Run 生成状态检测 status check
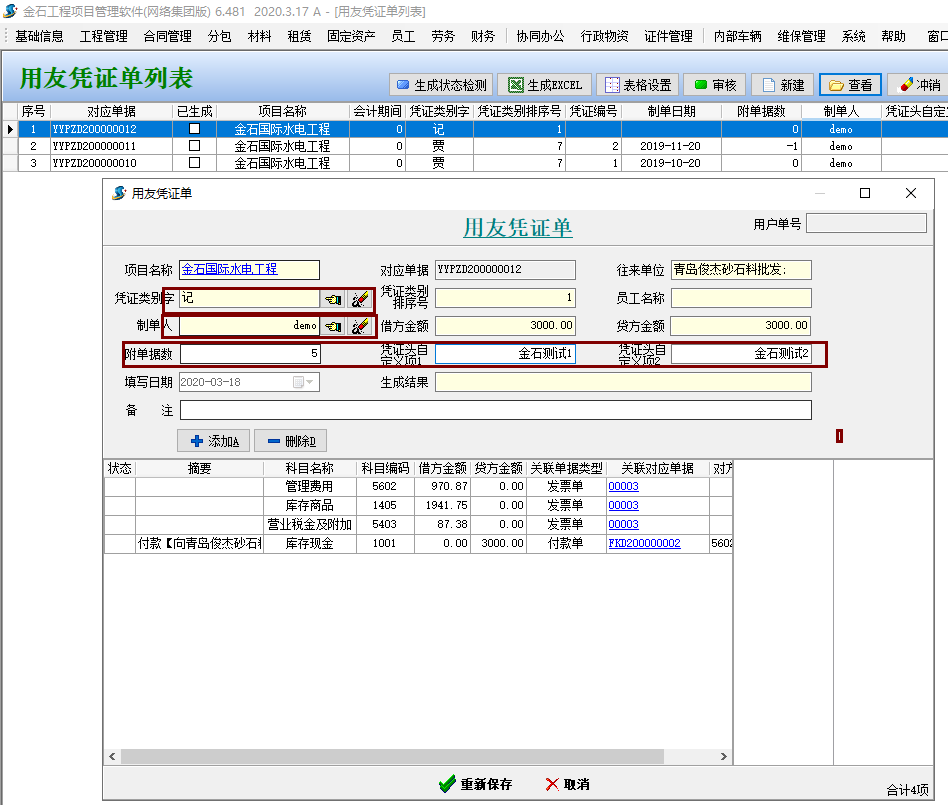The width and height of the screenshot is (948, 805). coord(440,85)
